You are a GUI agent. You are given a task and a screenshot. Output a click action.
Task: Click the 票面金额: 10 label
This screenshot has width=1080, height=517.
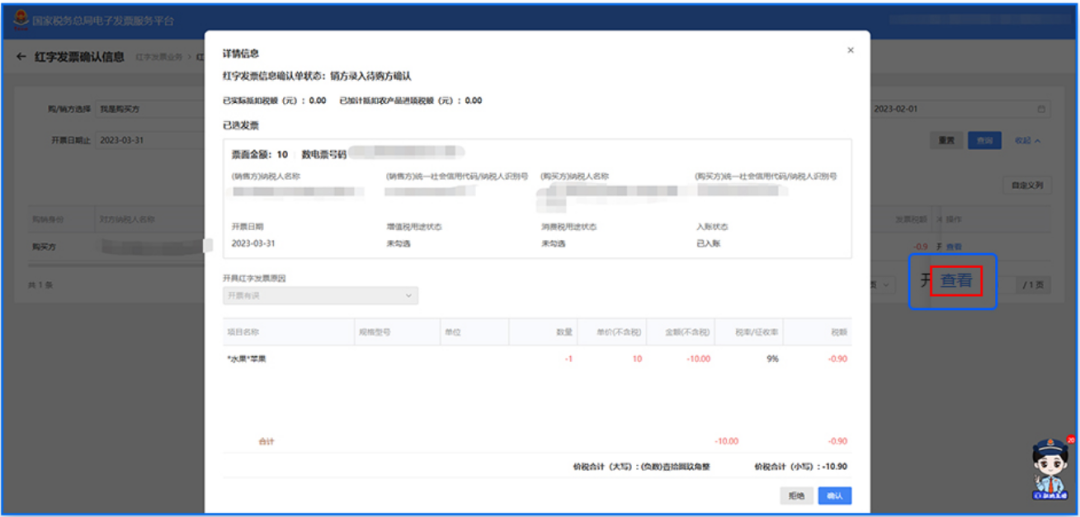coord(260,156)
